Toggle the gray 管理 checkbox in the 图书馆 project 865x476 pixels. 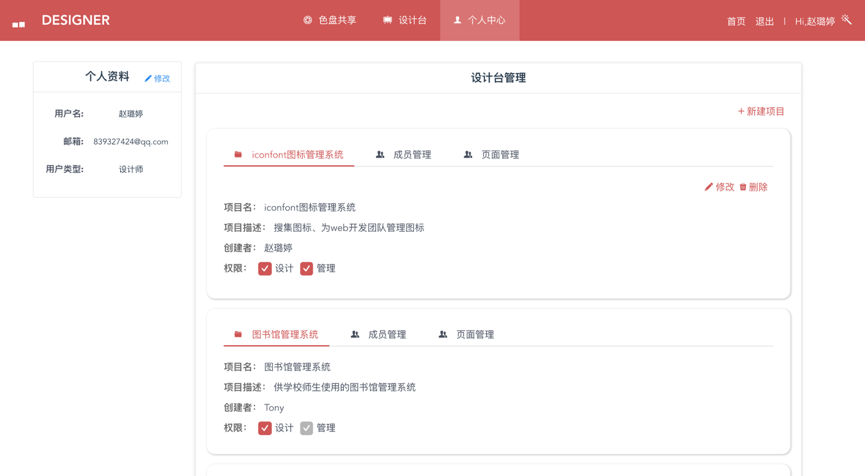(x=306, y=428)
